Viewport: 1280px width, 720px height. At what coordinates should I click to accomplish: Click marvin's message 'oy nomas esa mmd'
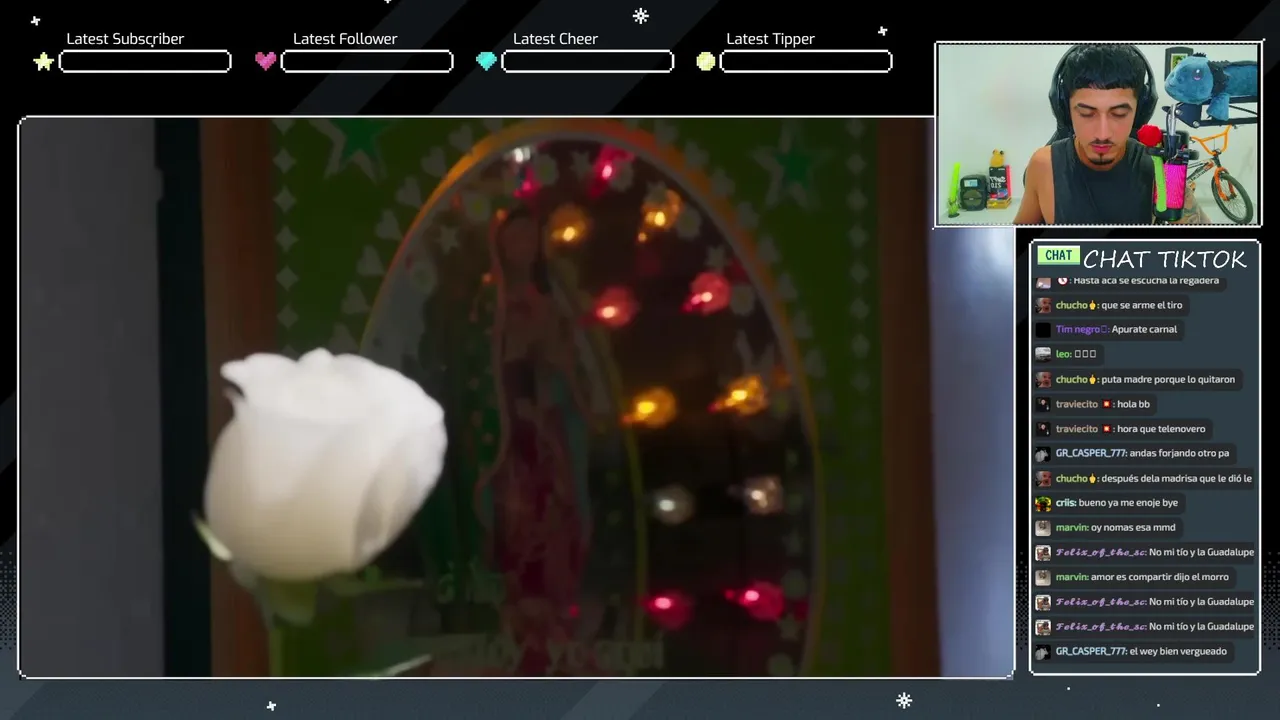pyautogui.click(x=1133, y=527)
